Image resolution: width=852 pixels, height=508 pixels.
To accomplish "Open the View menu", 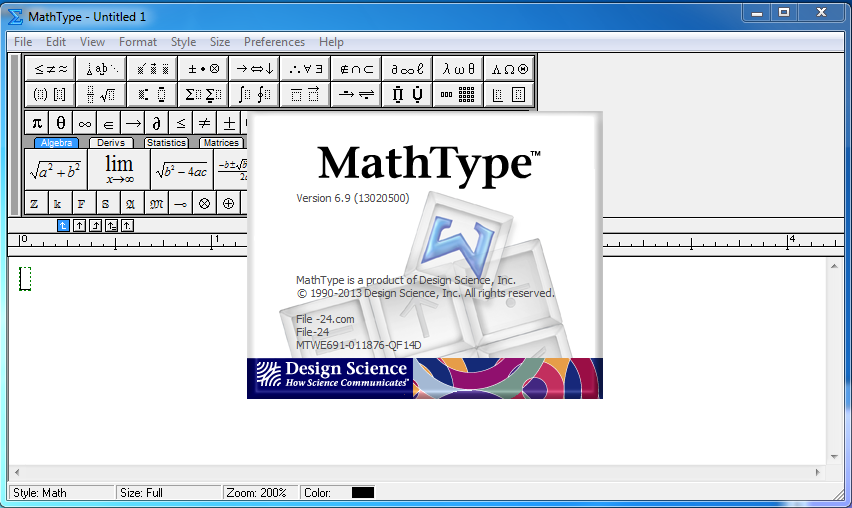I will pyautogui.click(x=92, y=42).
